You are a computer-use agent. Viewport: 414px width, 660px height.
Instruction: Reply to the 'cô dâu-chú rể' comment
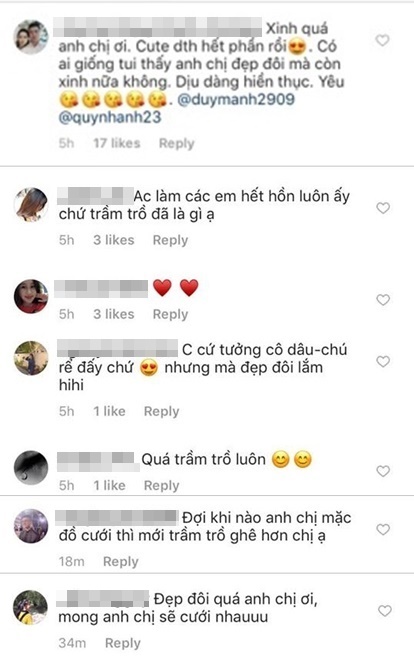[x=162, y=411]
